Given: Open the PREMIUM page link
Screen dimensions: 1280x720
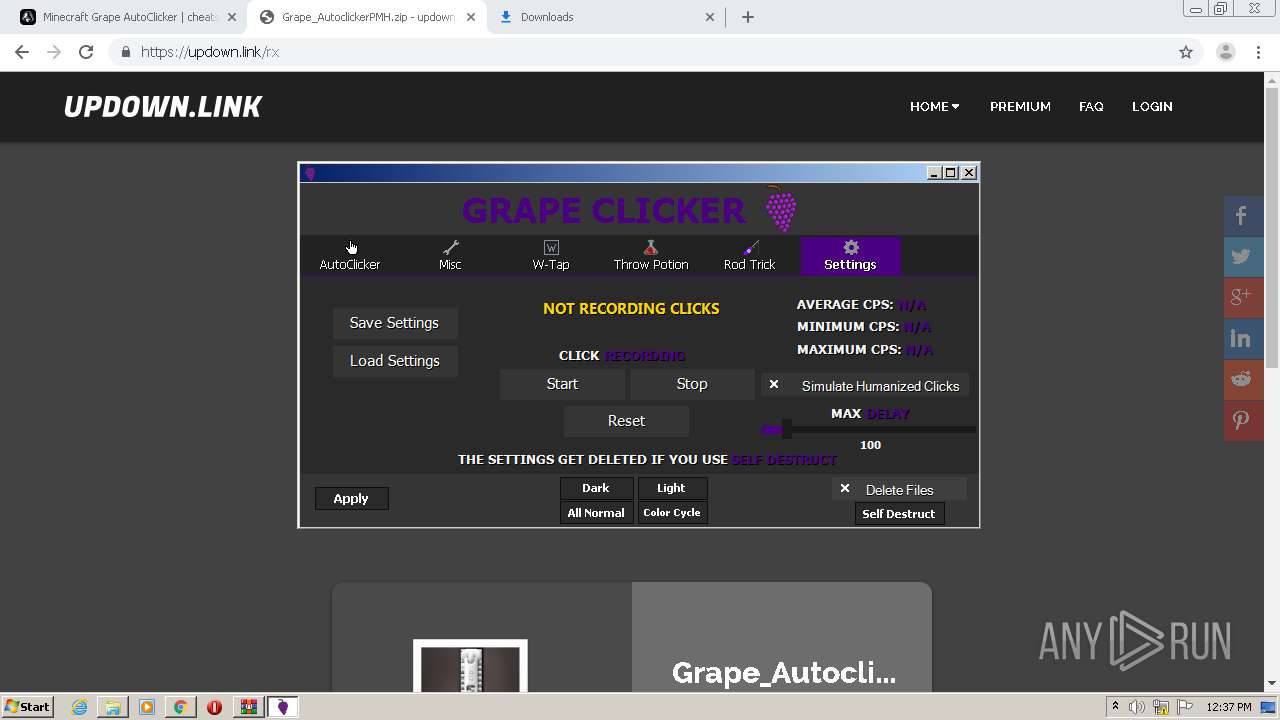Looking at the screenshot, I should tap(1020, 106).
